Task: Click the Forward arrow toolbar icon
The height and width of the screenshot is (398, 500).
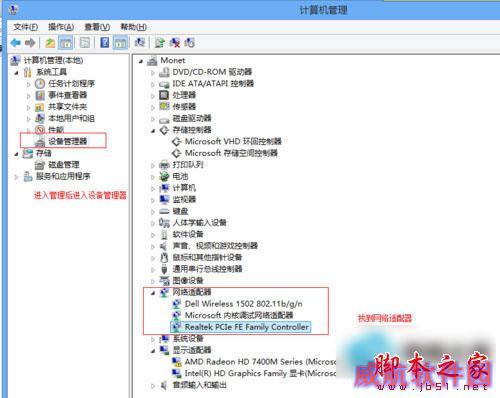Action: pos(30,43)
